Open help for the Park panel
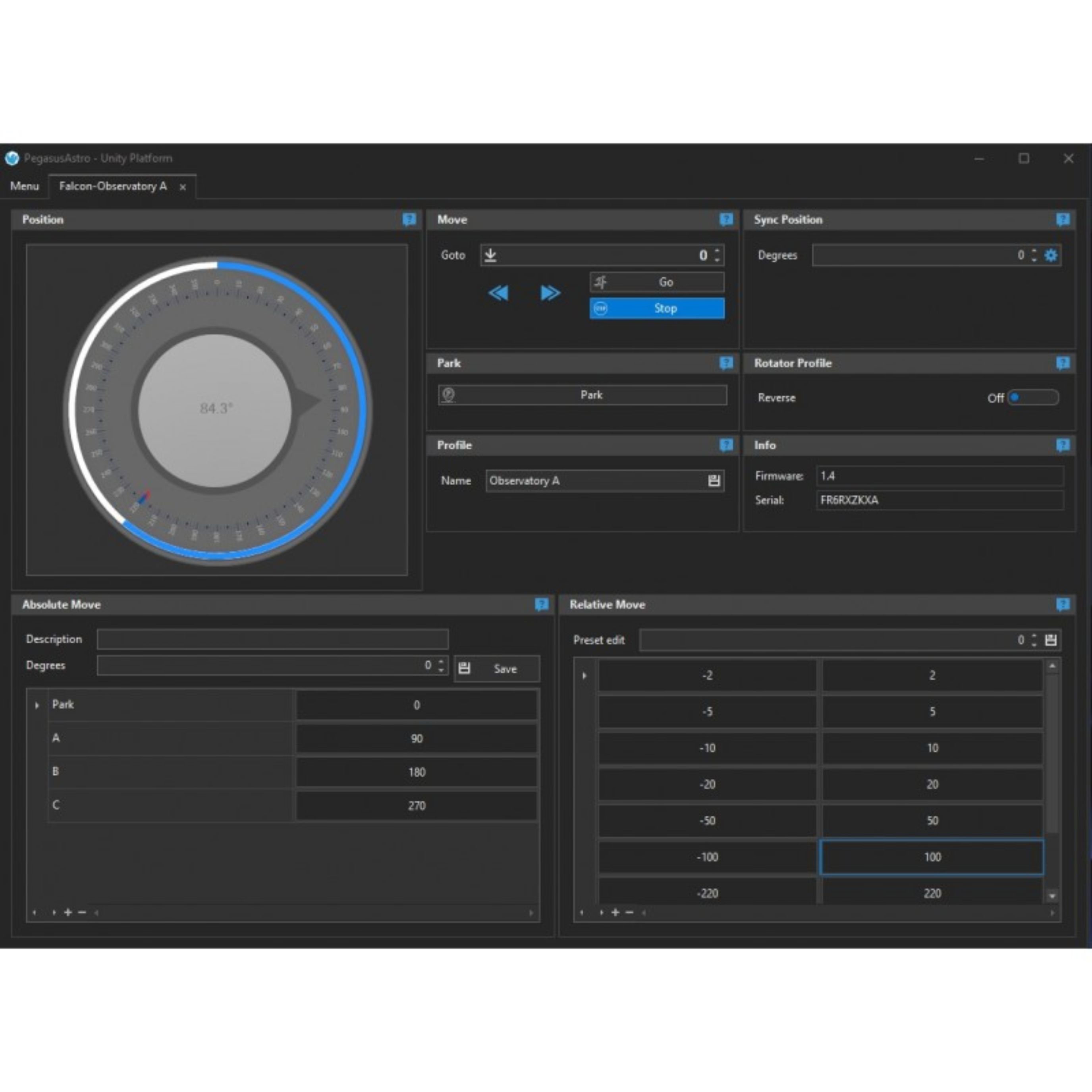Screen dimensions: 1092x1092 click(726, 363)
